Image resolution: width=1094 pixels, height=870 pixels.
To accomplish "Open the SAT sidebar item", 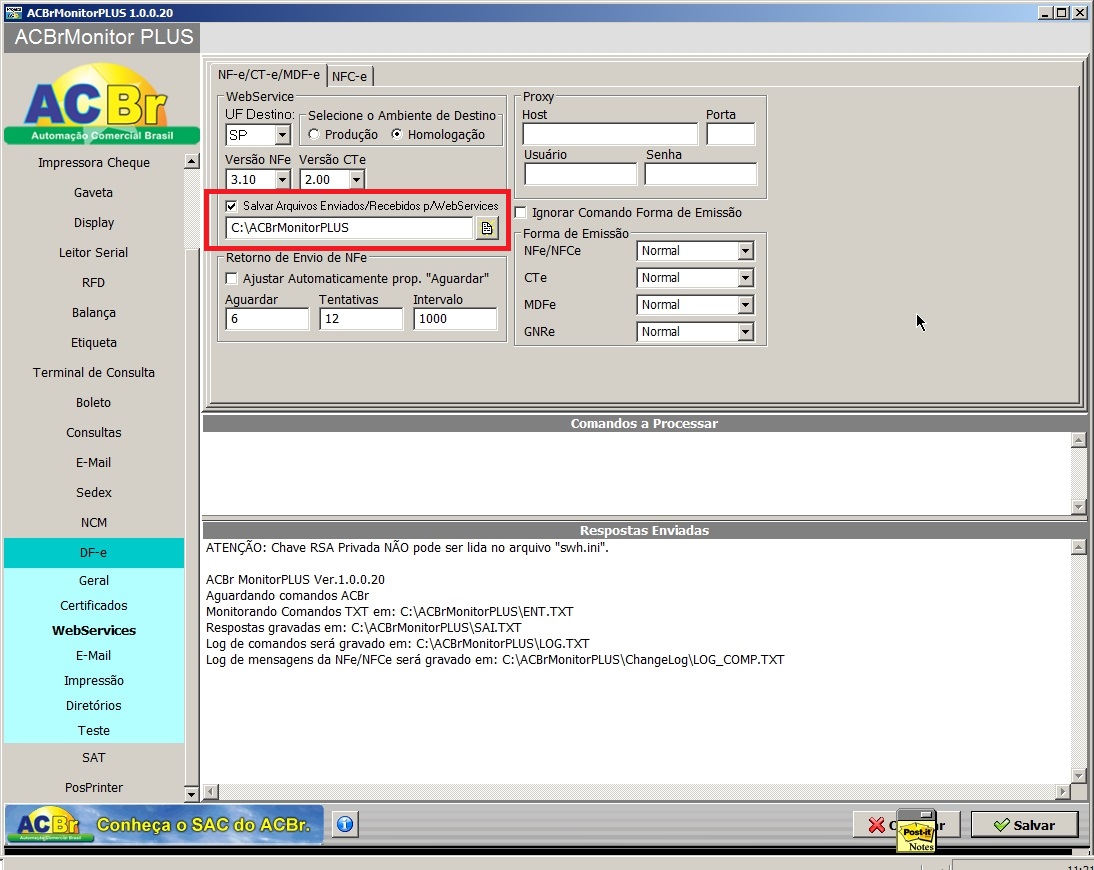I will [x=93, y=758].
